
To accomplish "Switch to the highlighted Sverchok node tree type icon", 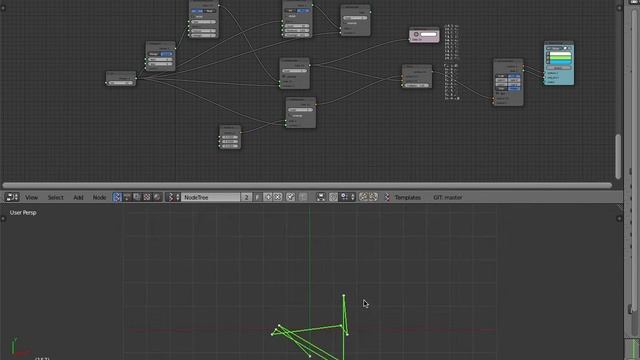I will click(x=117, y=197).
